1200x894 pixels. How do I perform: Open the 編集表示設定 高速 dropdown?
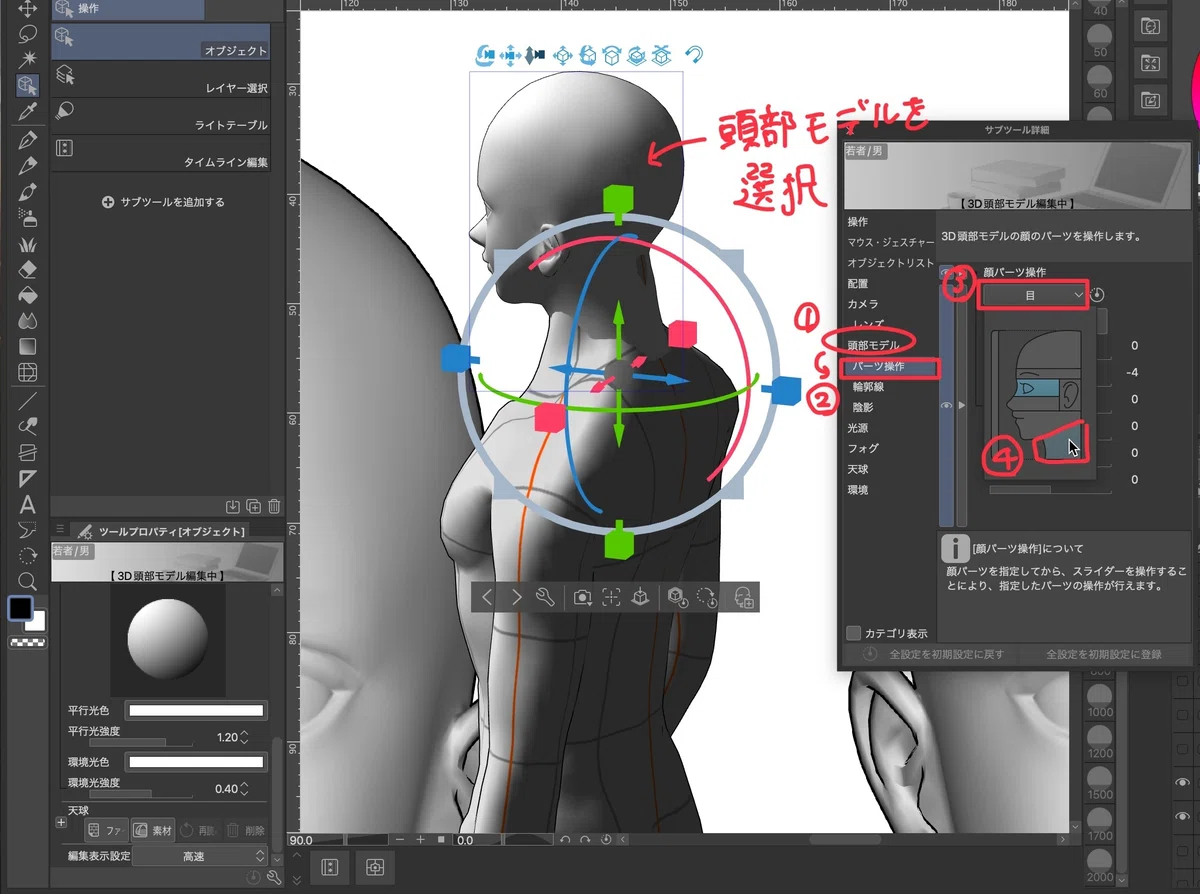(201, 856)
